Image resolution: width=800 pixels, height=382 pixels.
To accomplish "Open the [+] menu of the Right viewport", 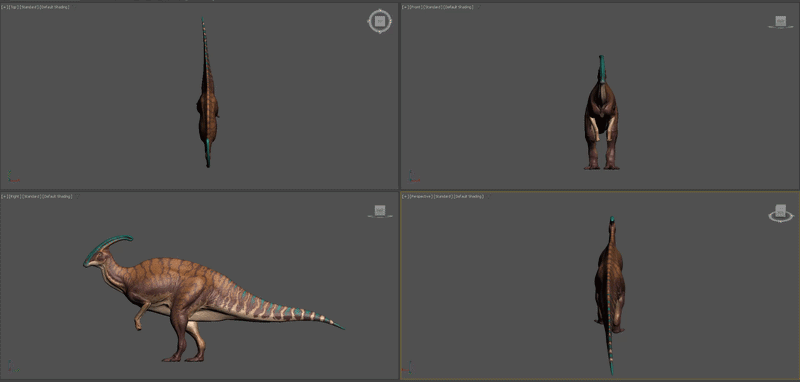I will [5, 196].
